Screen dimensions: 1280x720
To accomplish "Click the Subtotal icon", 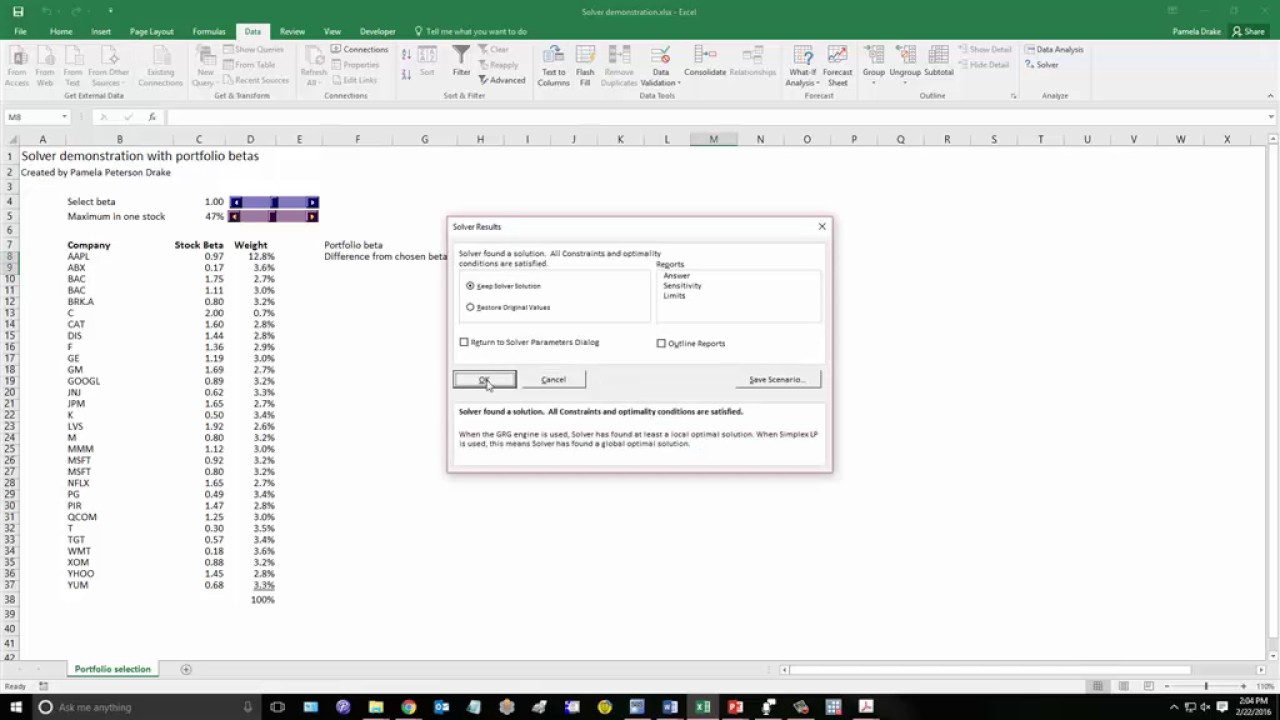I will [938, 61].
